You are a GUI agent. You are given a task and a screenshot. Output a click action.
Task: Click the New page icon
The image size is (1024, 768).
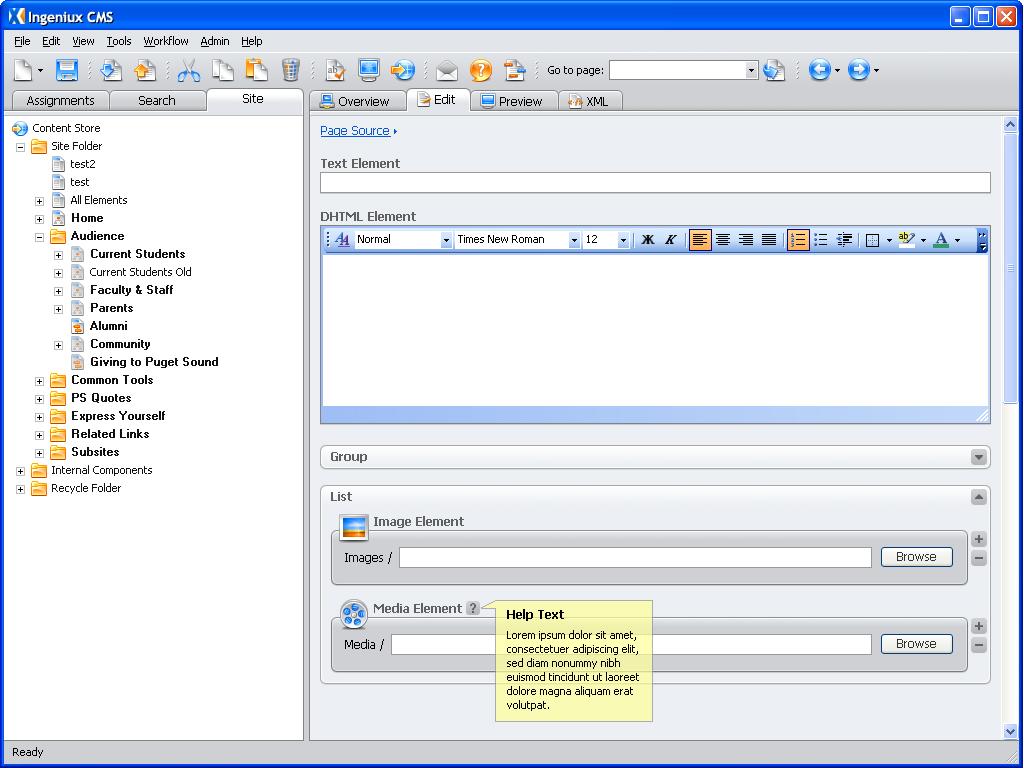(24, 70)
